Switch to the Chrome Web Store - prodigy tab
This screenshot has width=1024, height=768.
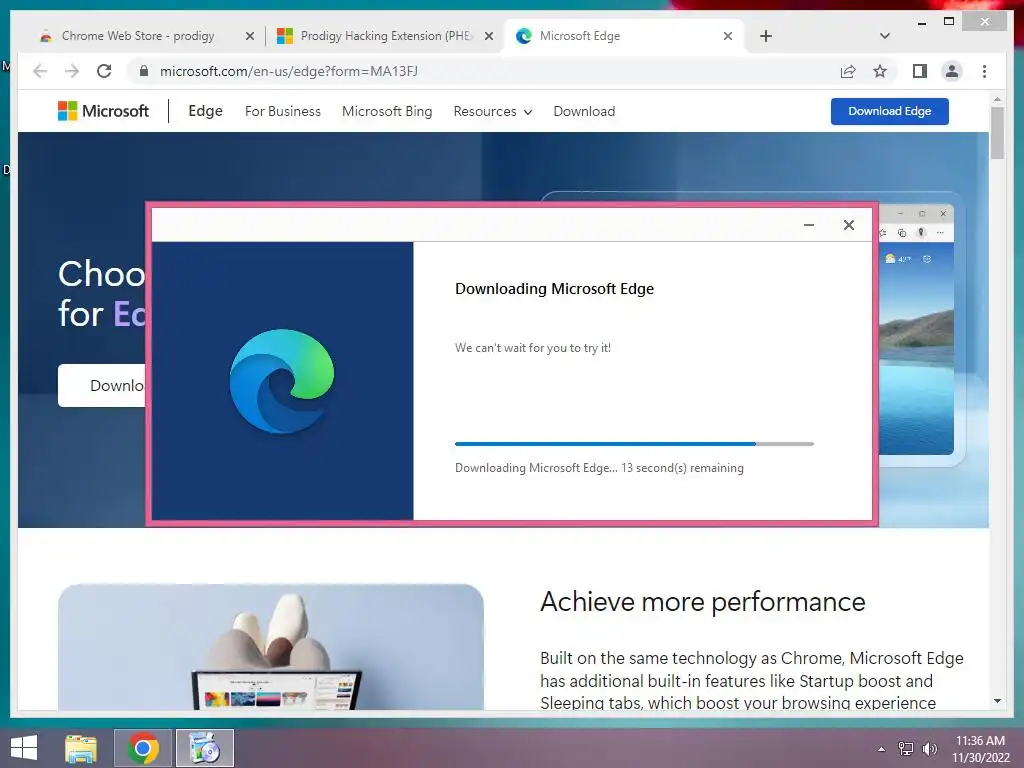pos(137,36)
